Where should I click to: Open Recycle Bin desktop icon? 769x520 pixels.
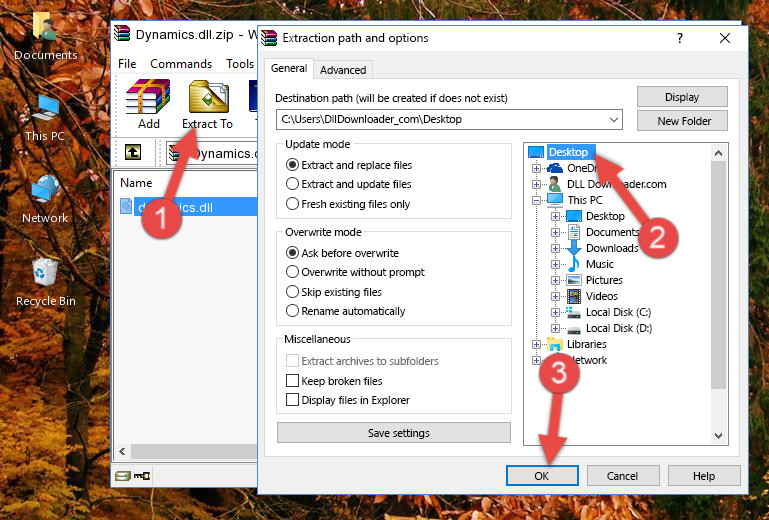[45, 283]
